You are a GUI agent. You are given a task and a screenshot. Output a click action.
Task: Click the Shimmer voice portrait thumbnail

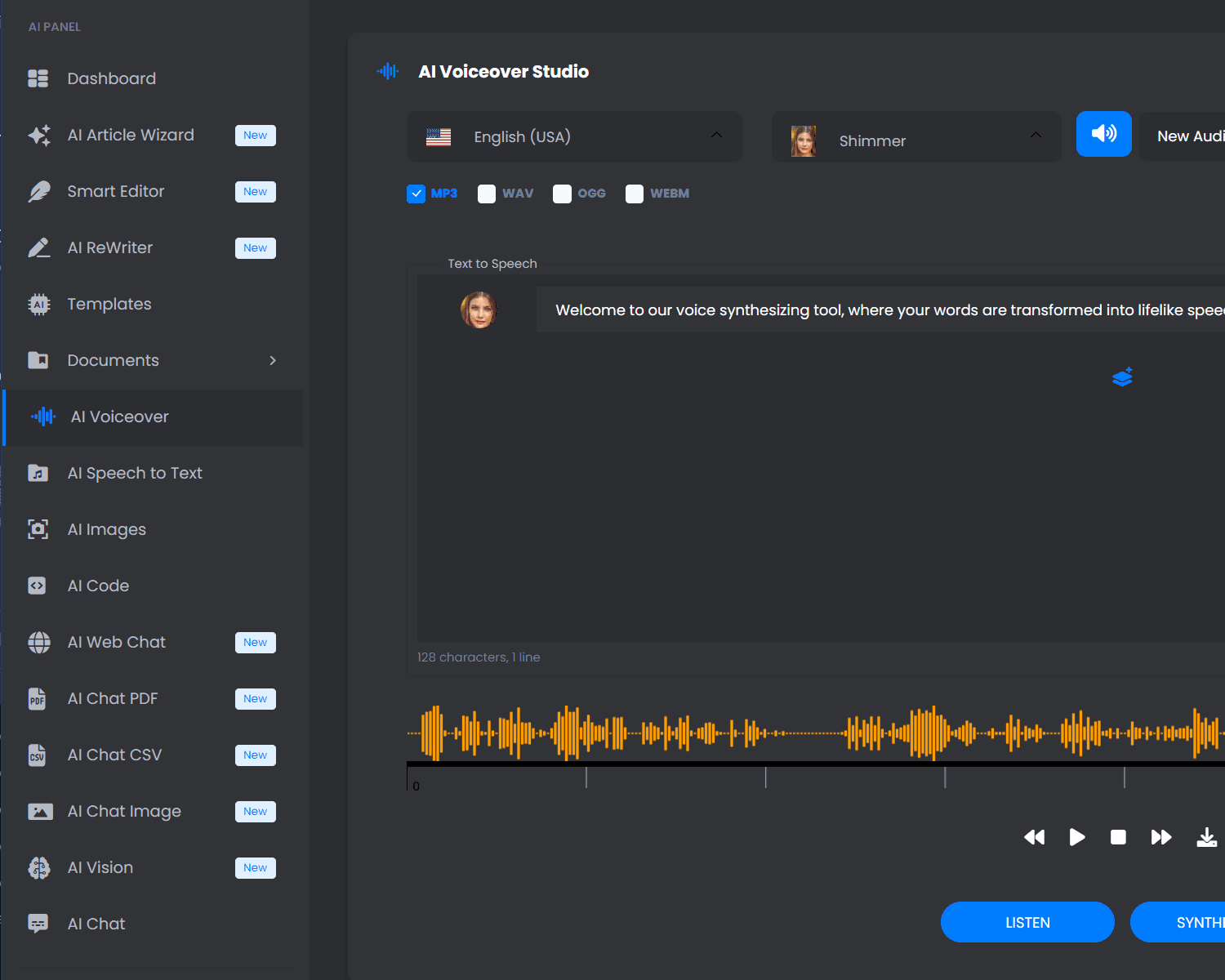[x=804, y=140]
